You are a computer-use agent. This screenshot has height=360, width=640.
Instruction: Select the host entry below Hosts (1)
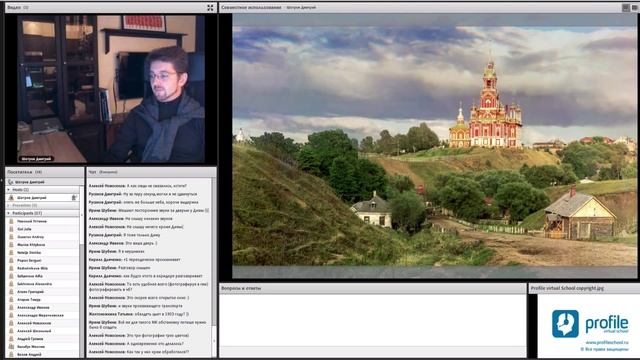[42, 198]
